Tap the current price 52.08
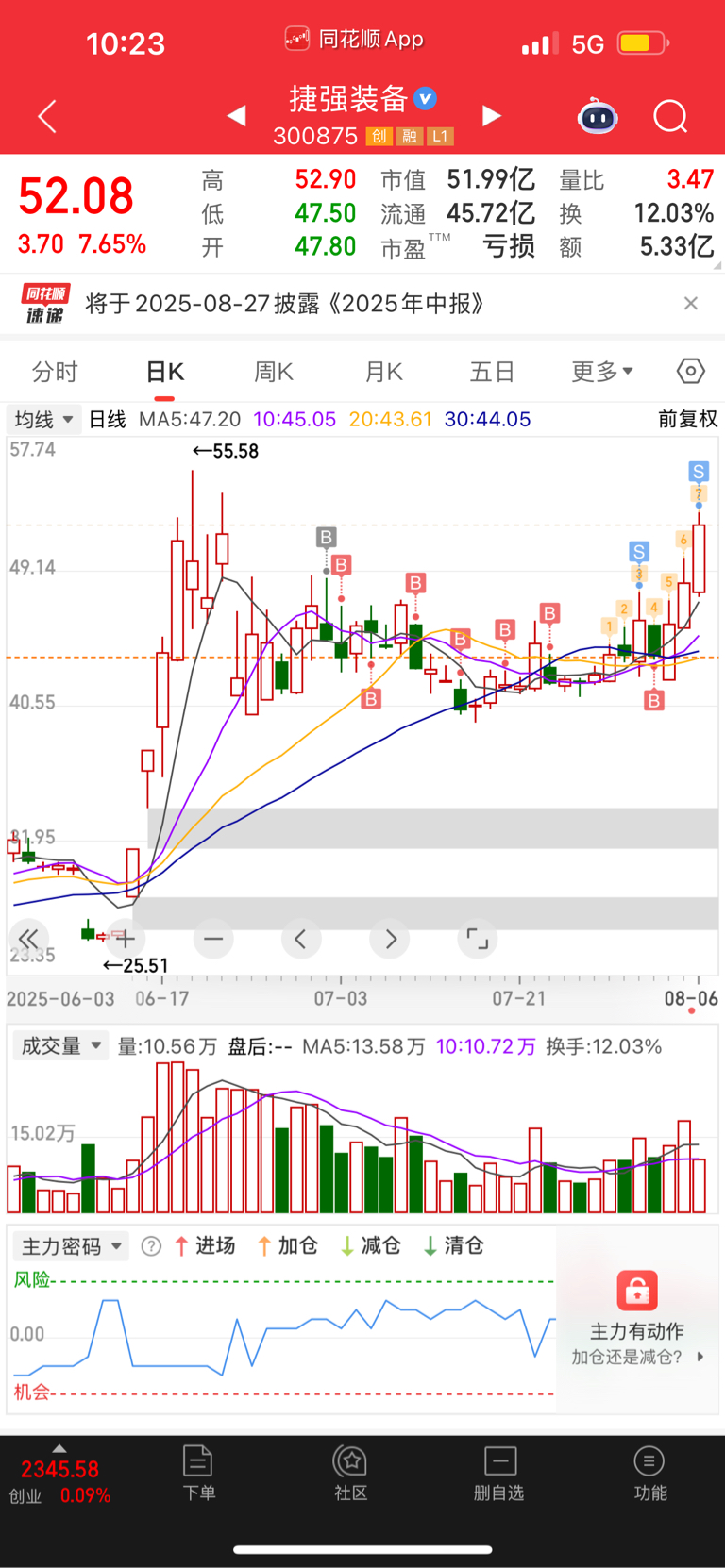 point(76,196)
